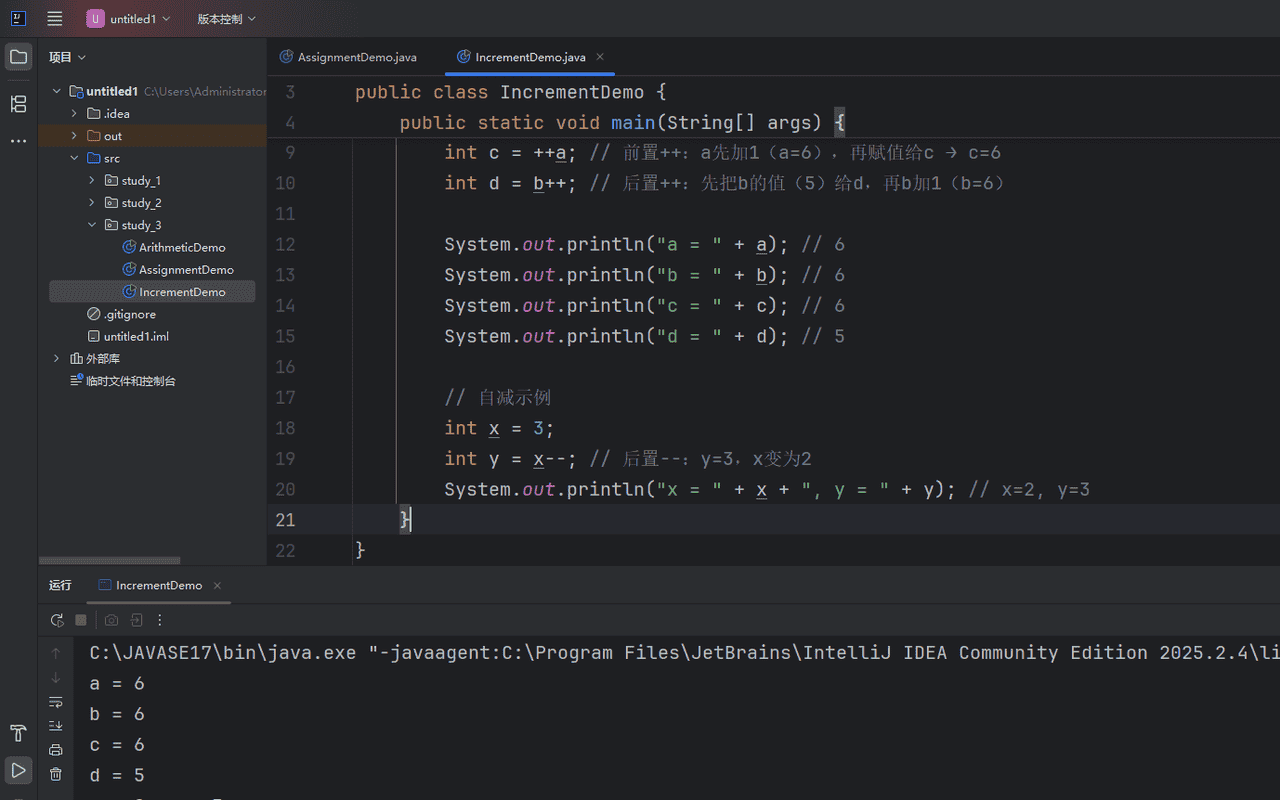Toggle soft-wrap in run console

tap(56, 701)
